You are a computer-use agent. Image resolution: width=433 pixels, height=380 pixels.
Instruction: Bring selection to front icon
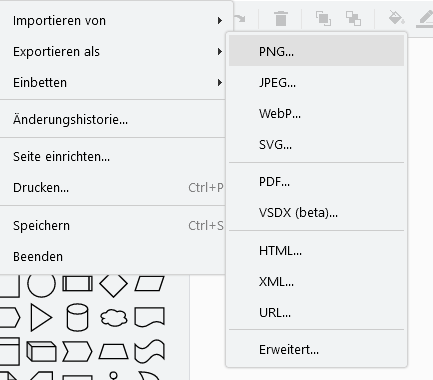[x=323, y=18]
